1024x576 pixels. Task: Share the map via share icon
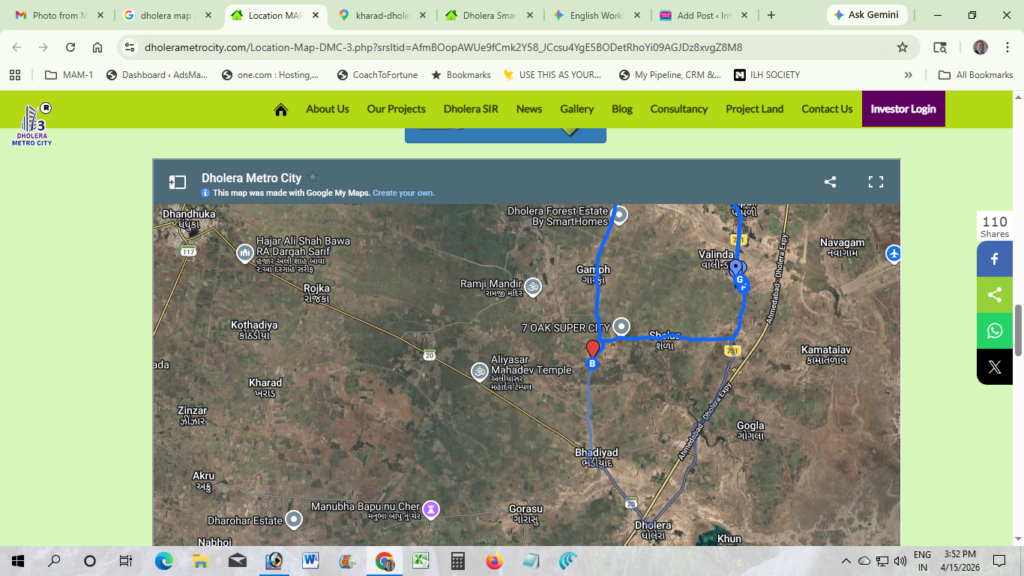[x=830, y=182]
